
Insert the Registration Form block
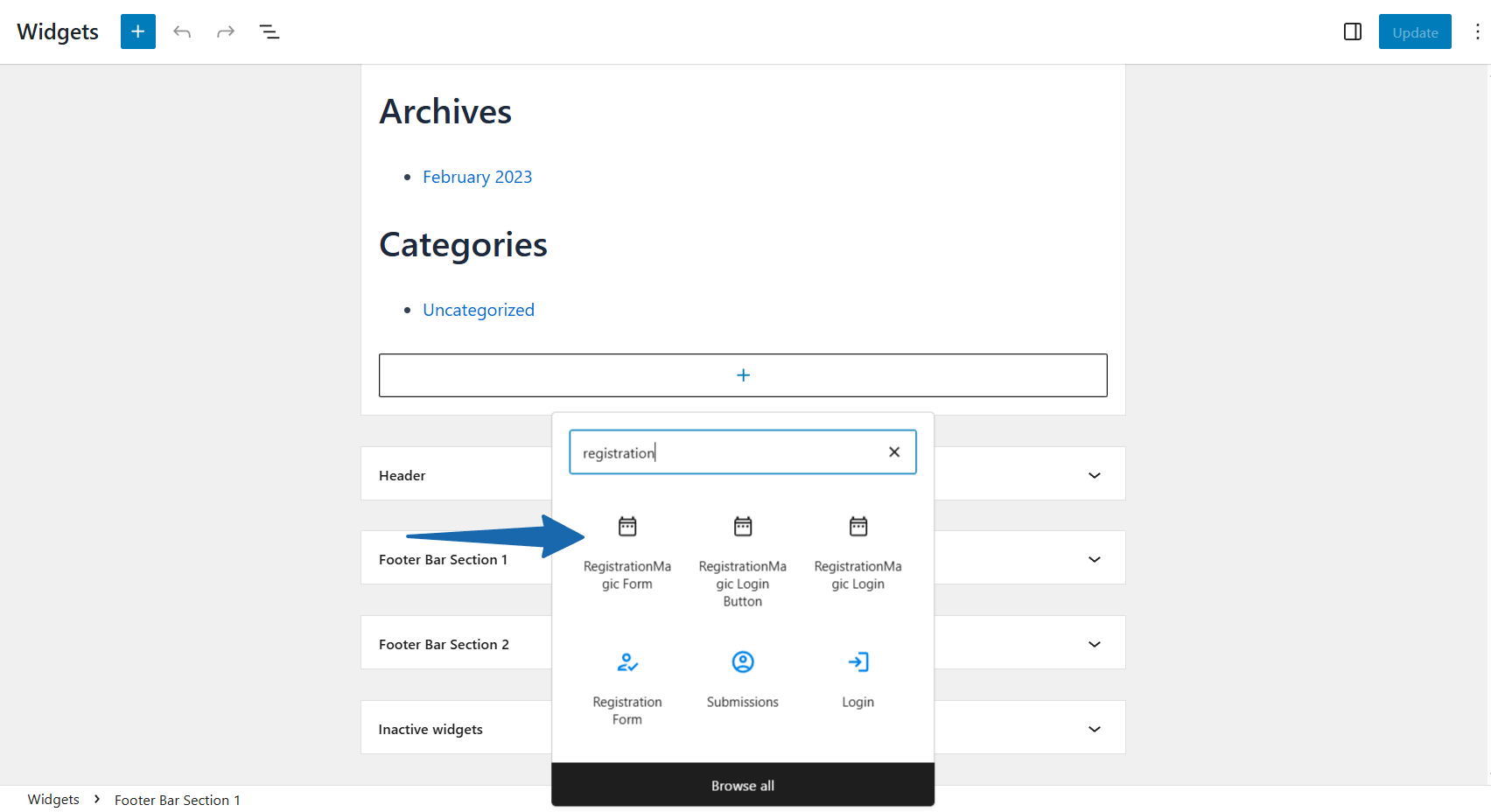[626, 687]
